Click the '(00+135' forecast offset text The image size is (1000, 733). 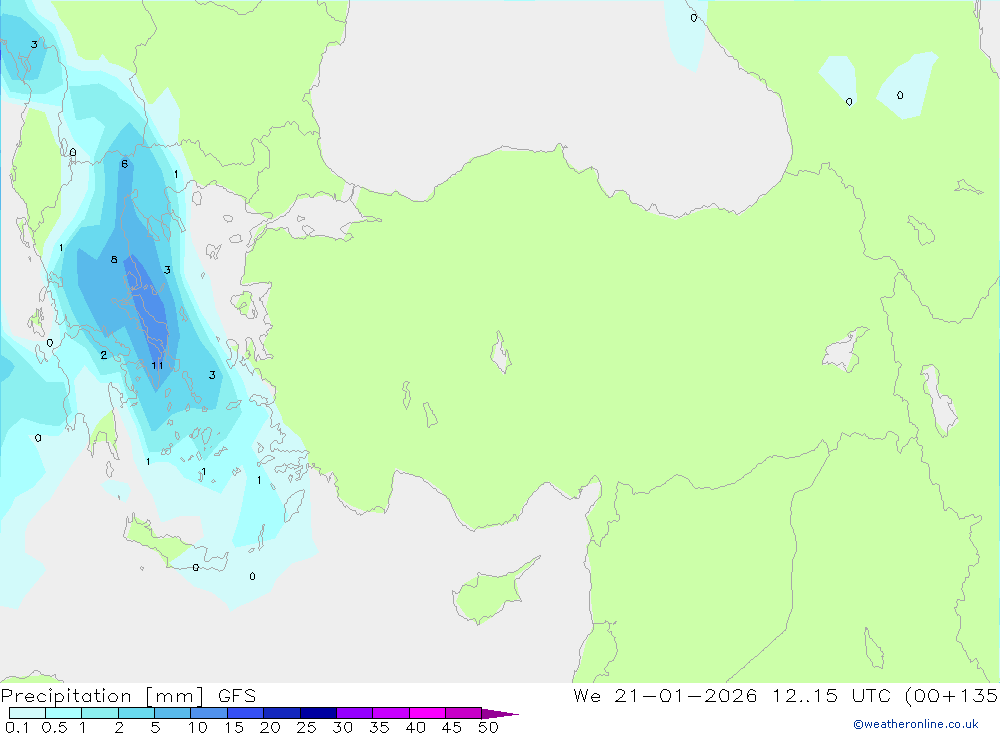(x=952, y=696)
